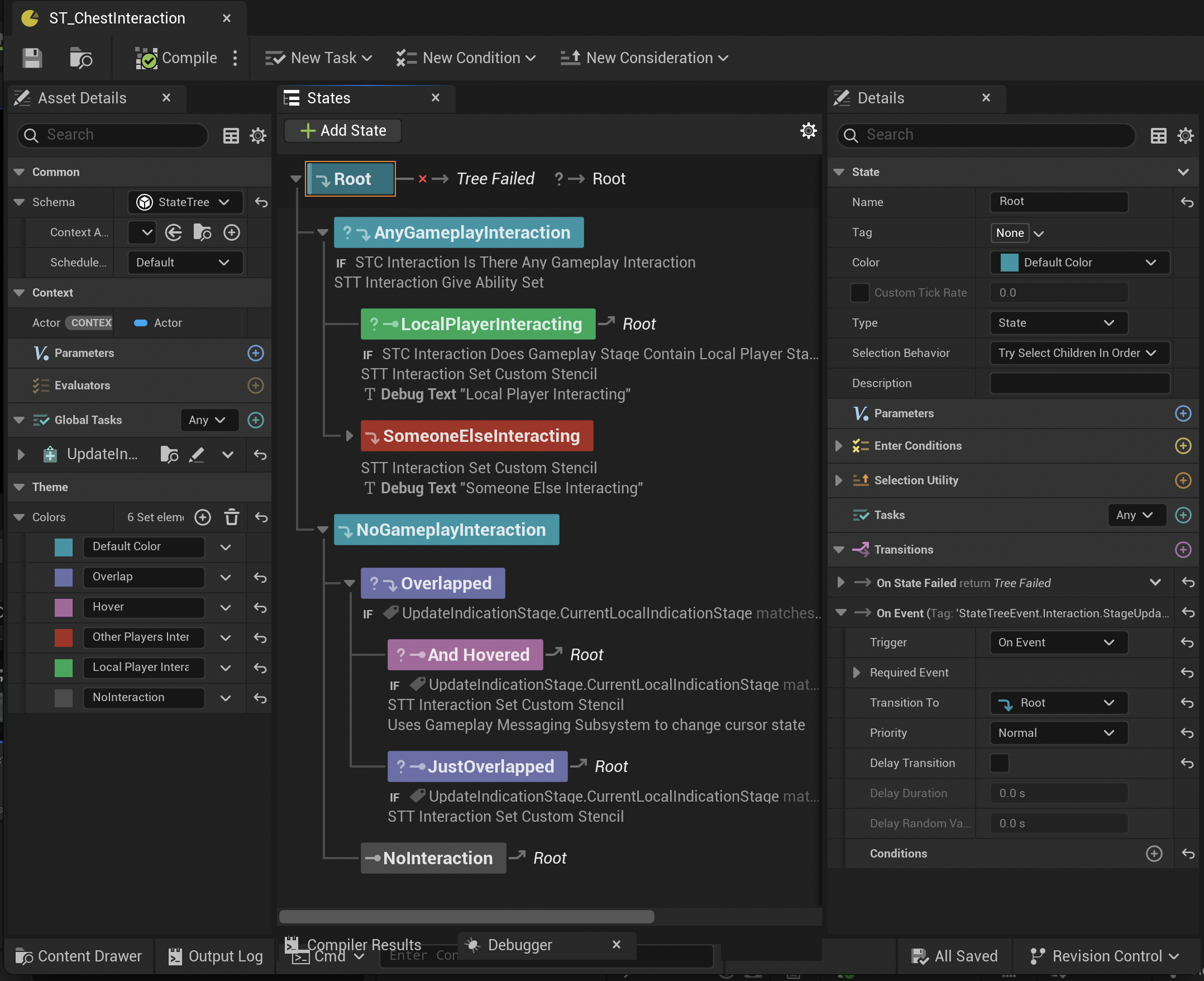The height and width of the screenshot is (981, 1204).
Task: Add an Enter Condition with plus icon
Action: [x=1183, y=446]
